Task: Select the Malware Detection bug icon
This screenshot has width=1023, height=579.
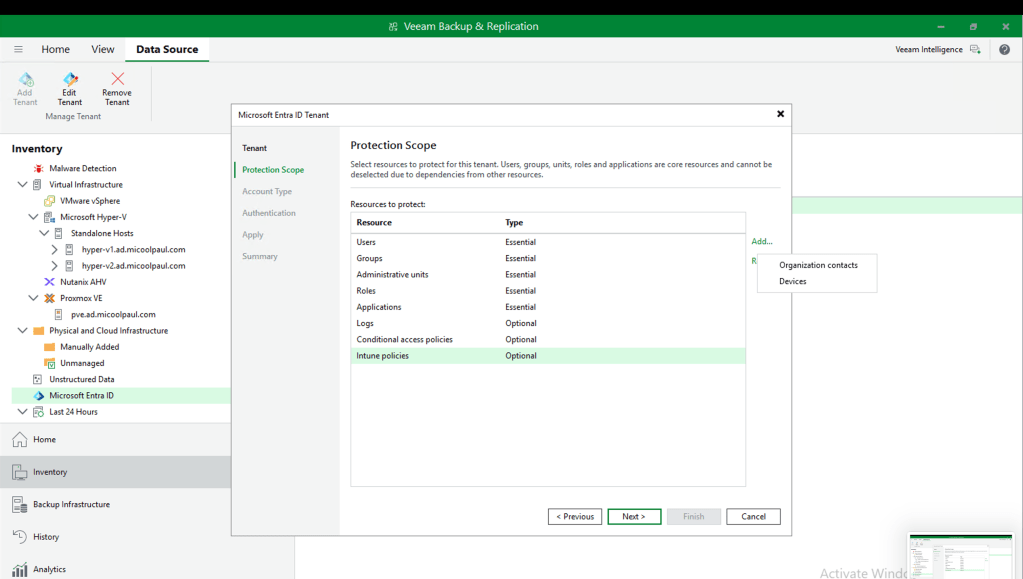Action: point(38,168)
